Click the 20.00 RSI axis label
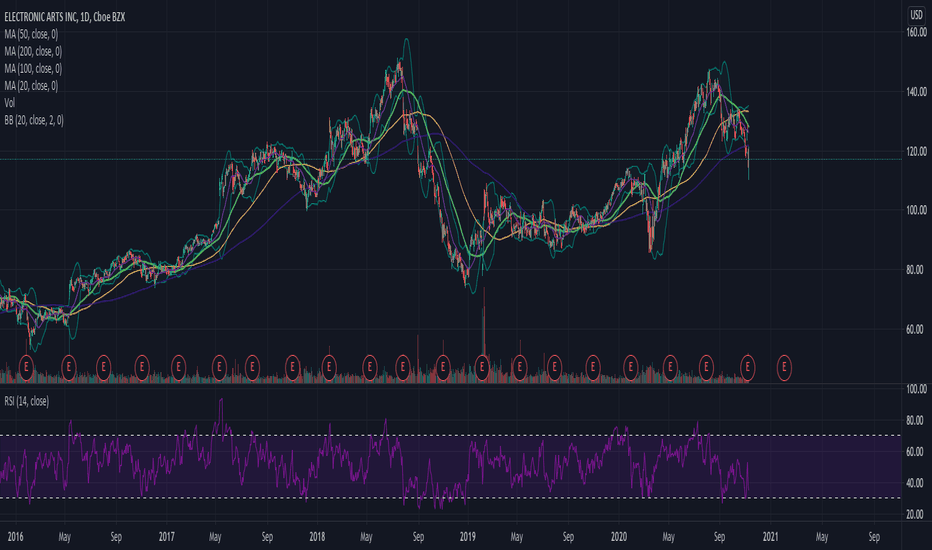 coord(915,514)
